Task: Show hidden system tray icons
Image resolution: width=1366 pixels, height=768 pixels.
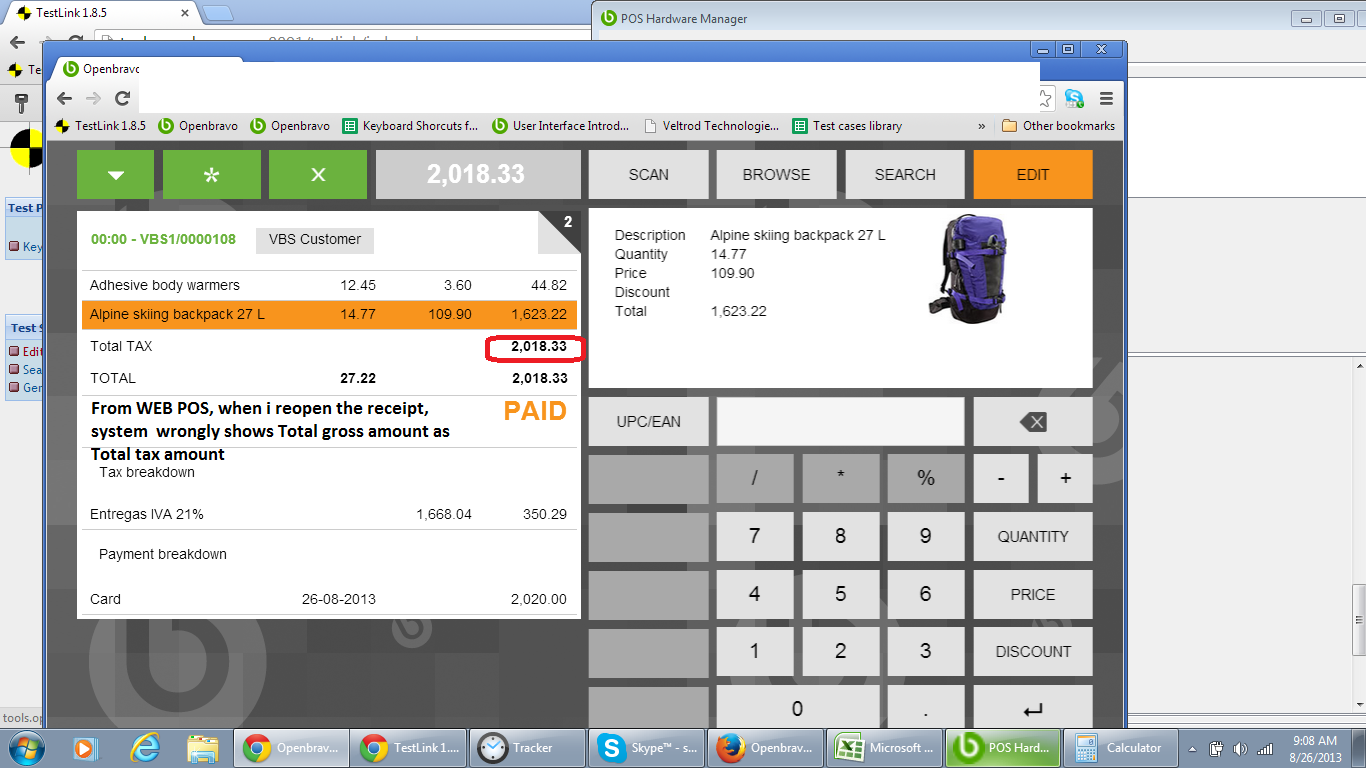Action: 1194,748
